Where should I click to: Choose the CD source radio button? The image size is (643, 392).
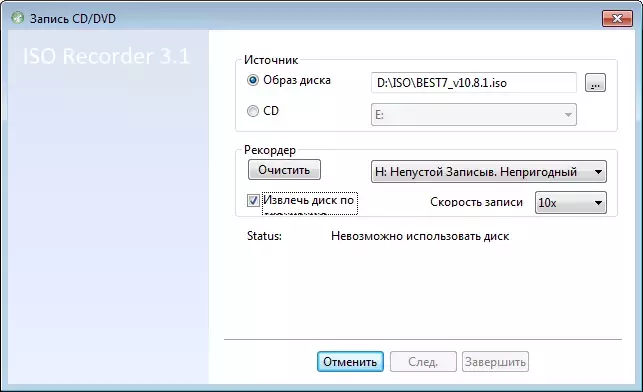tap(253, 111)
